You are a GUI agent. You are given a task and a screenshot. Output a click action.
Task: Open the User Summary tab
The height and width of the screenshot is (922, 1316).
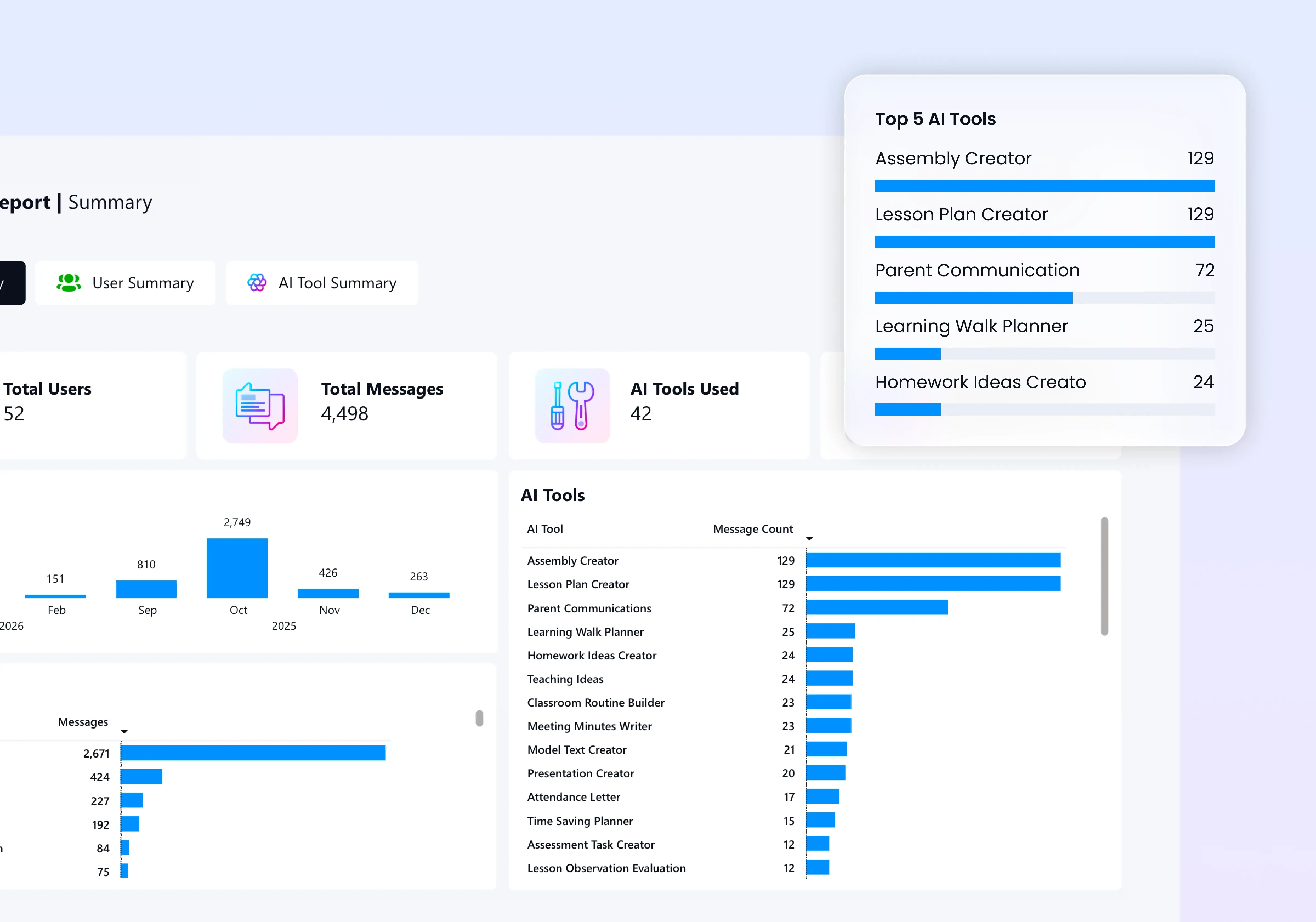coord(126,283)
